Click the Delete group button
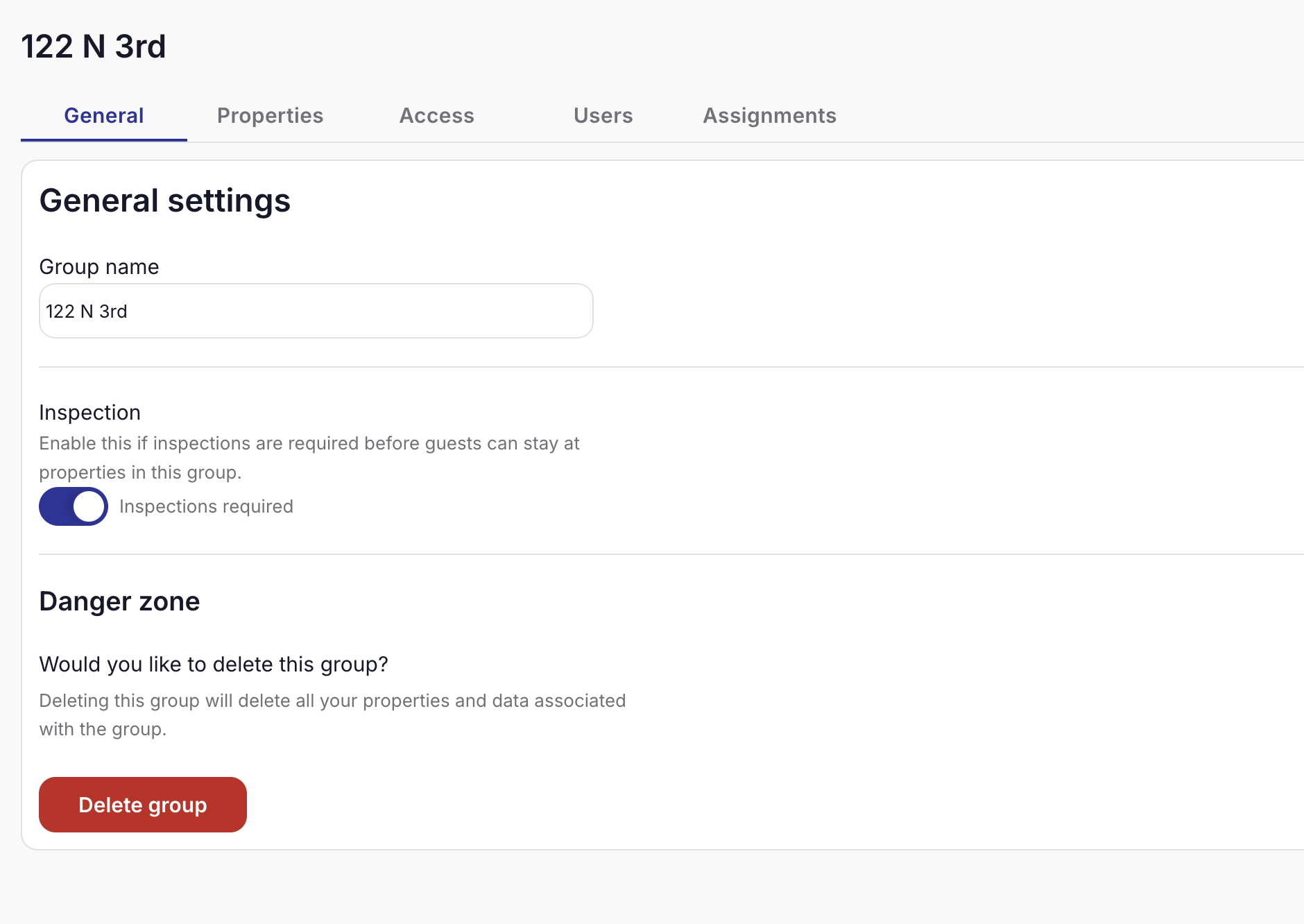The height and width of the screenshot is (924, 1304). 142,805
